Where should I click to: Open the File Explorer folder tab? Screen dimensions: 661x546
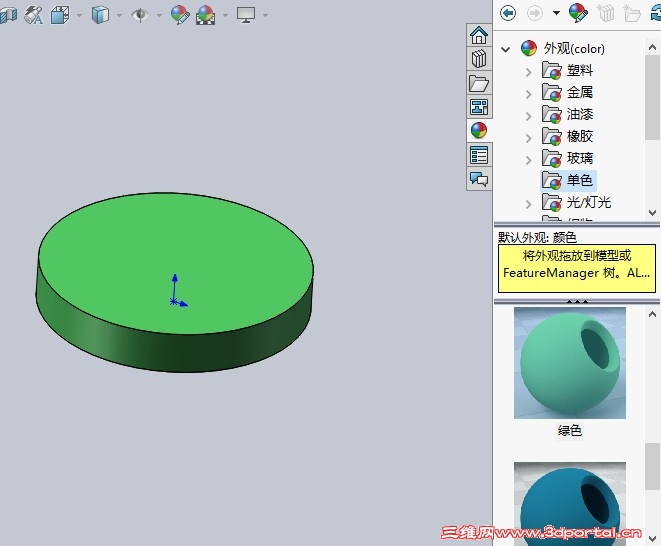click(479, 83)
